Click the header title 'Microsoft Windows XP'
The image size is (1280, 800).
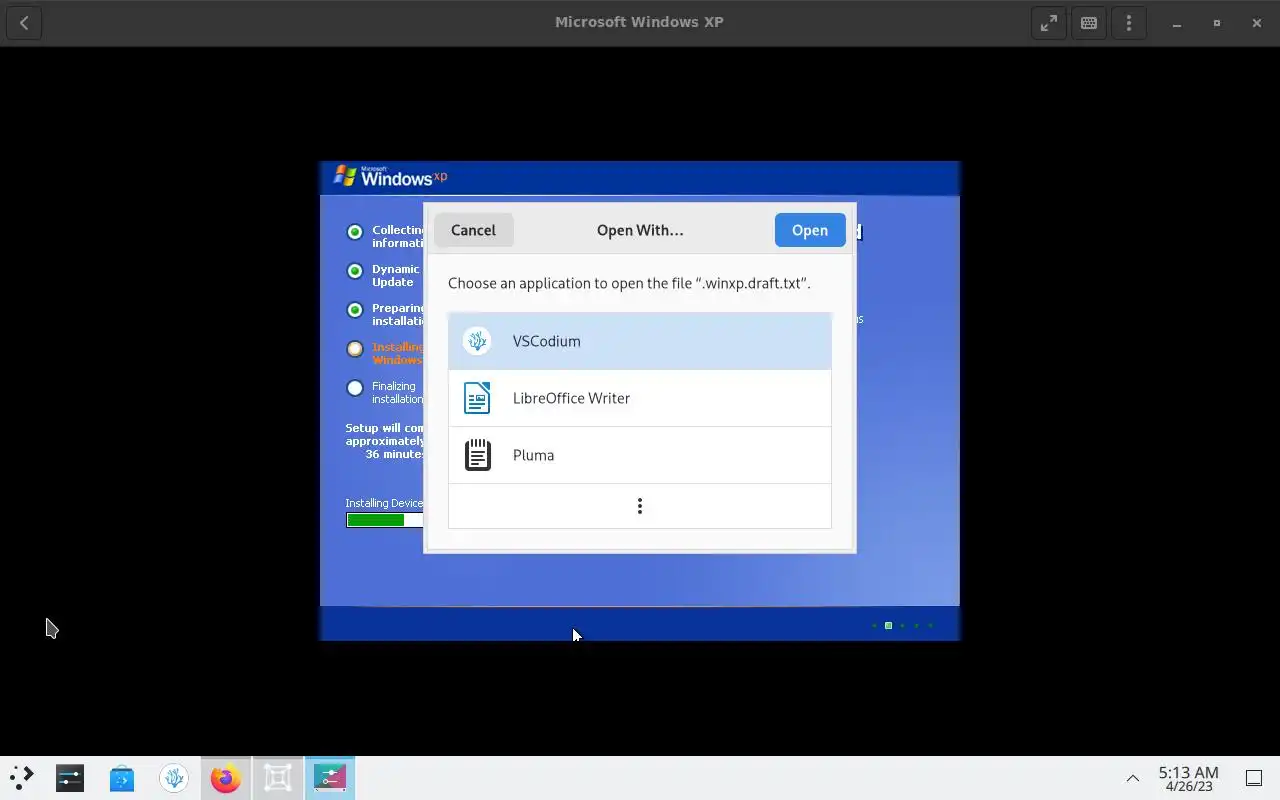click(639, 22)
